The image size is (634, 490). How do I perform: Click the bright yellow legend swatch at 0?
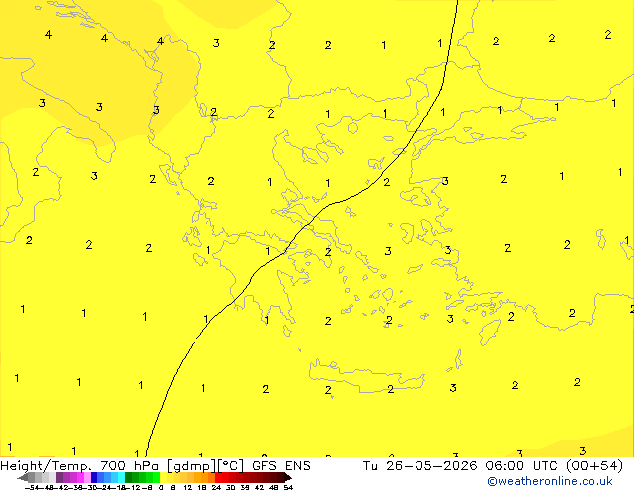(x=163, y=477)
